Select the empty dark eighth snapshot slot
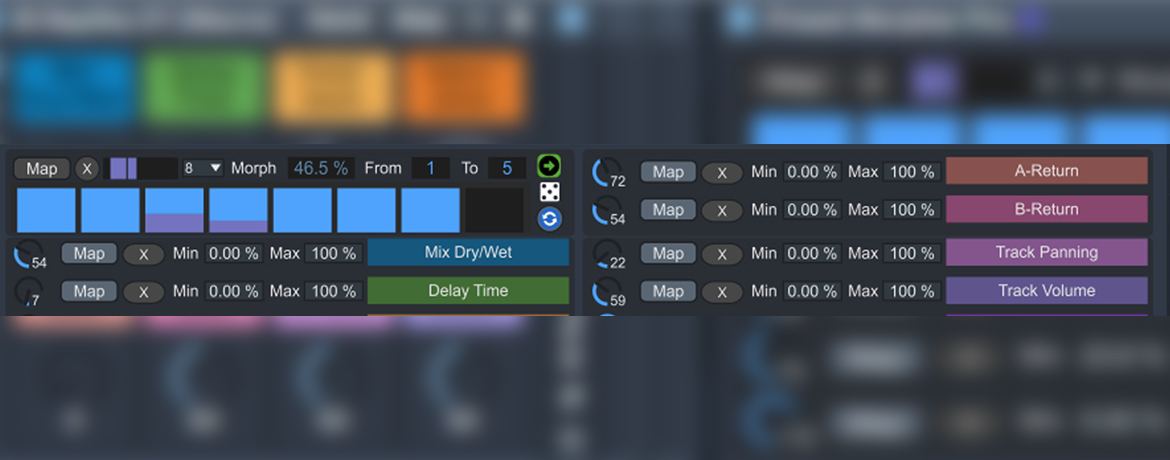This screenshot has height=460, width=1170. pyautogui.click(x=494, y=210)
